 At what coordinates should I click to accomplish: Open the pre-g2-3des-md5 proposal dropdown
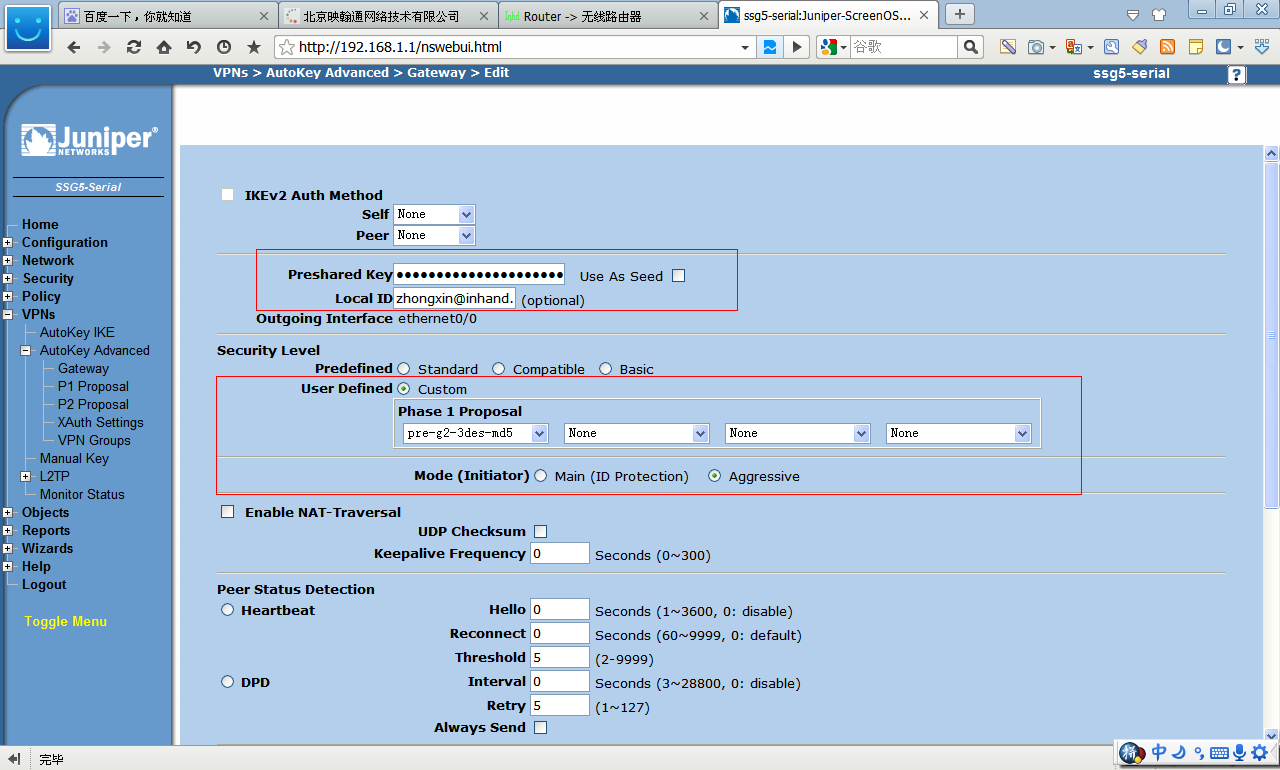(x=476, y=433)
